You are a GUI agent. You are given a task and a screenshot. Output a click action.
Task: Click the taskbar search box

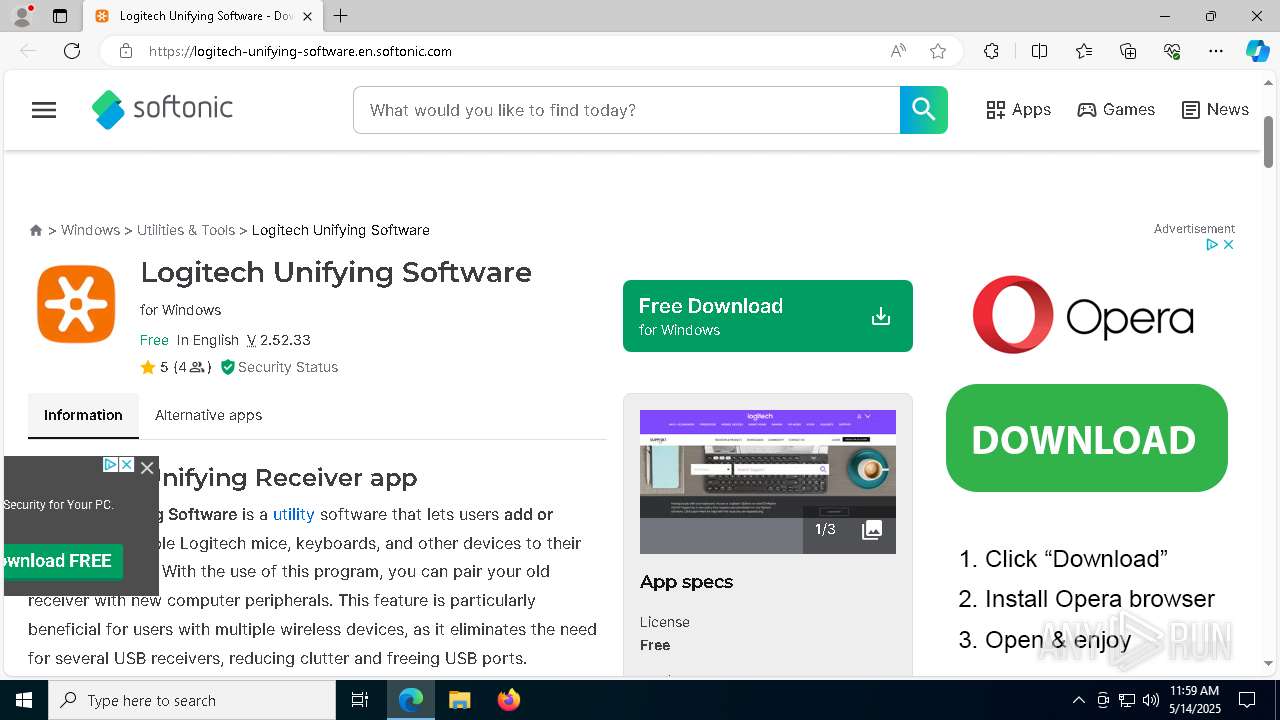point(192,700)
